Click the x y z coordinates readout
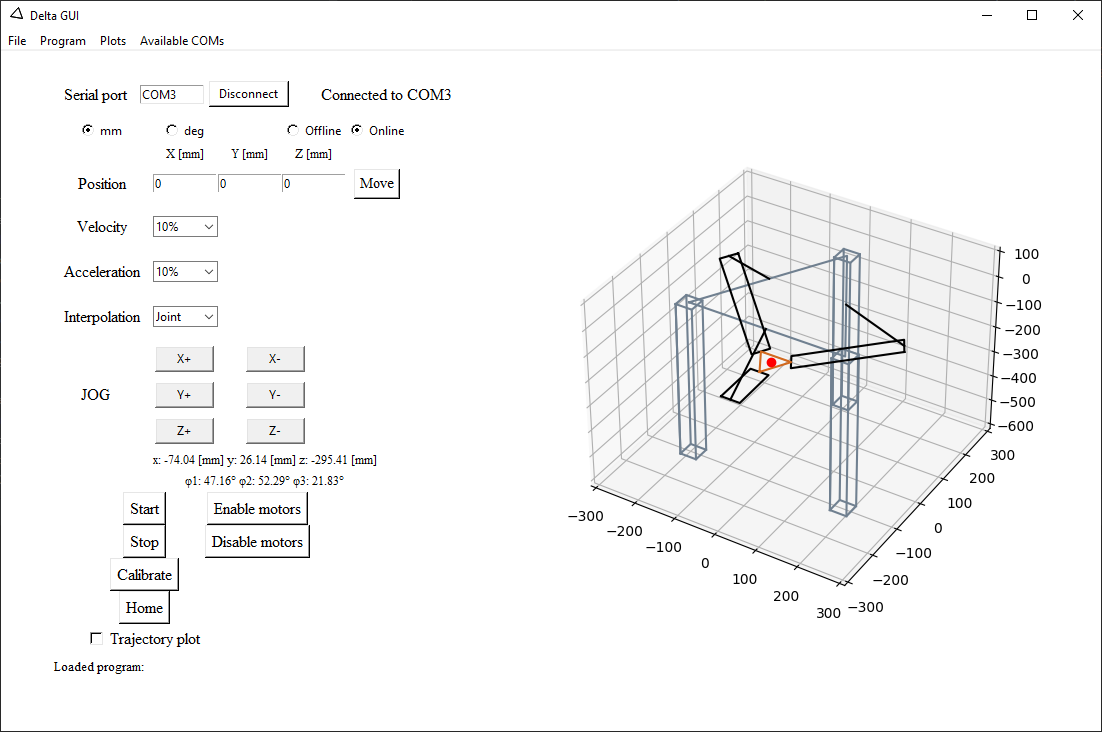Viewport: 1102px width, 732px height. tap(264, 460)
